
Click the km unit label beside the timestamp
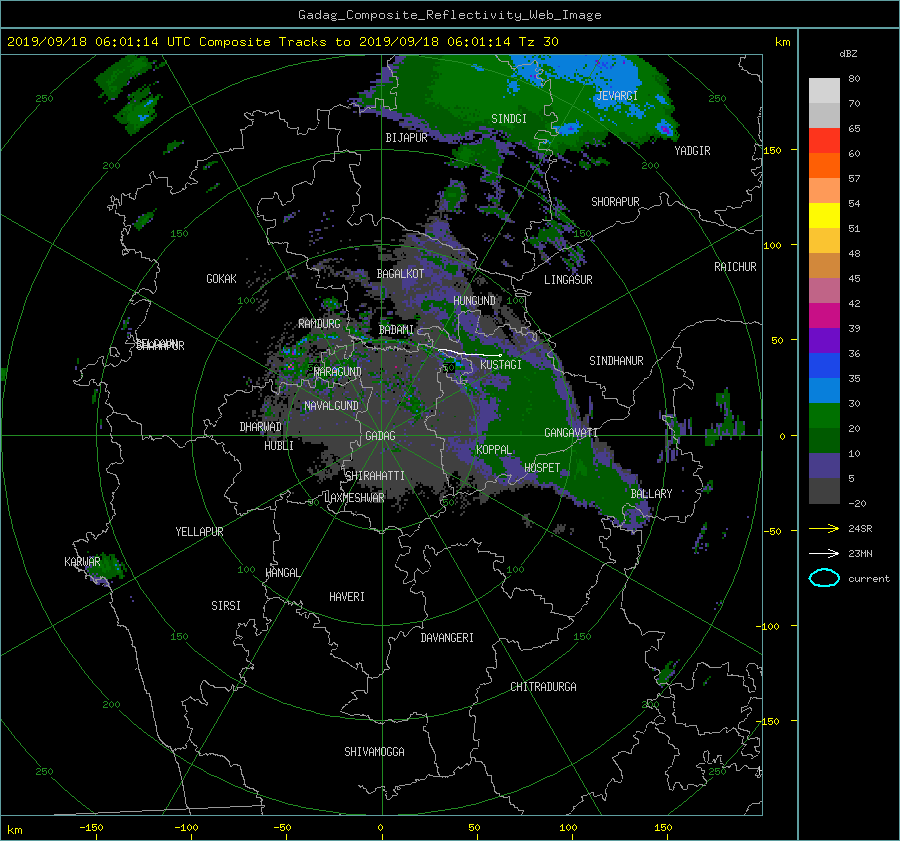782,42
